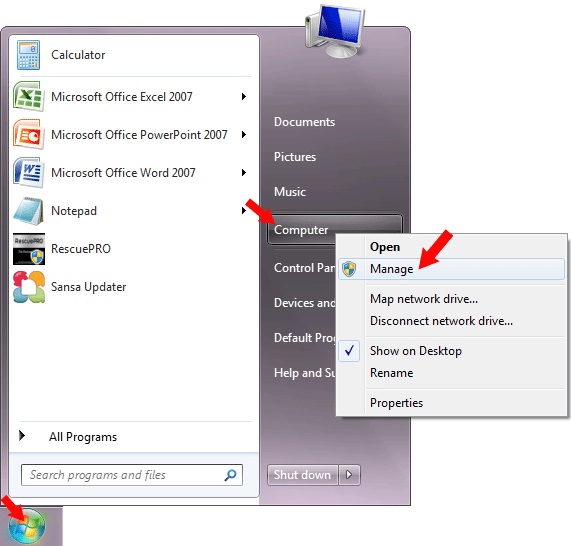571x546 pixels.
Task: Open Devices and Printers link
Action: pyautogui.click(x=304, y=303)
